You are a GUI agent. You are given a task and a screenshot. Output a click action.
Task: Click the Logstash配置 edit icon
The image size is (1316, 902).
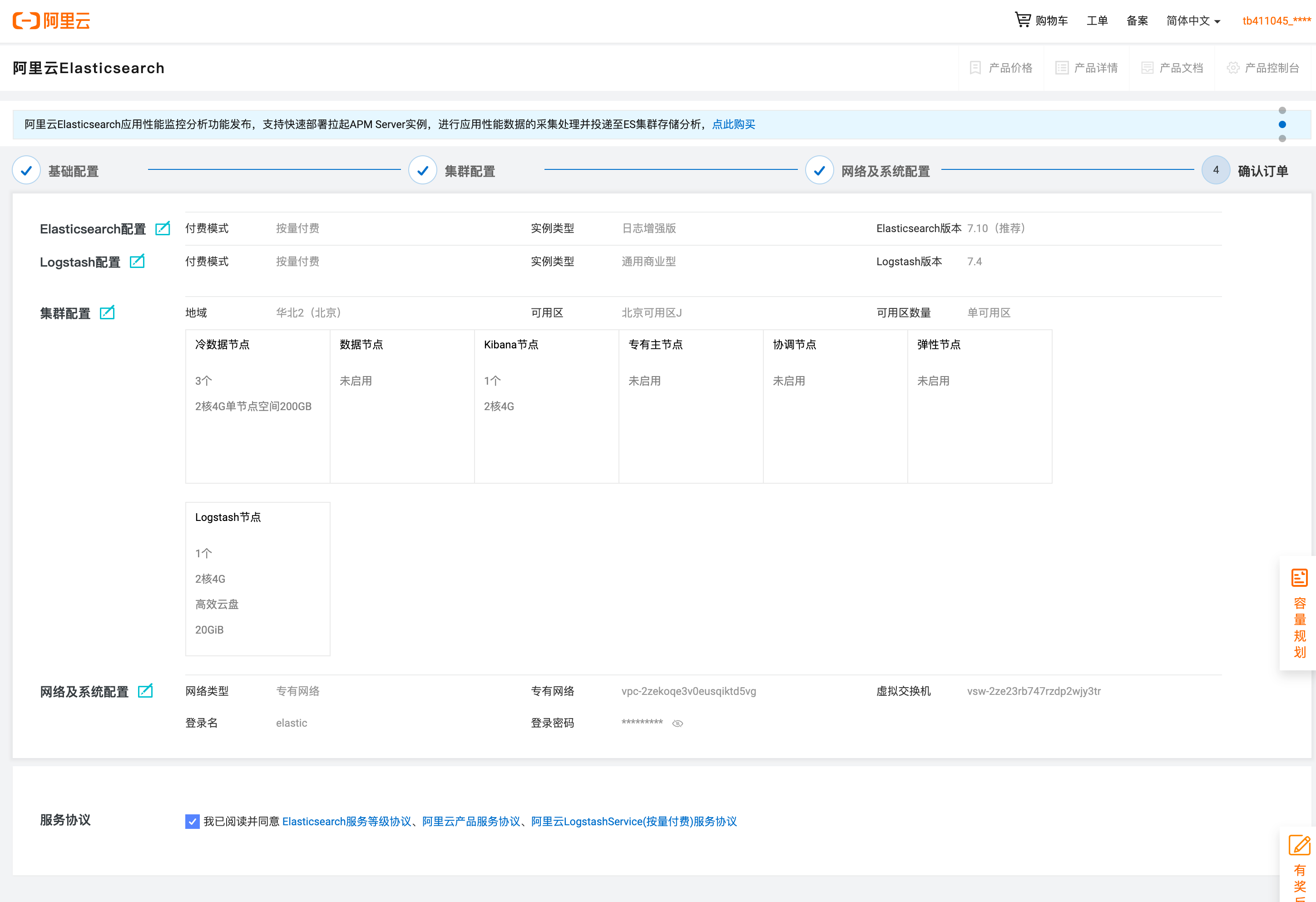[x=137, y=261]
